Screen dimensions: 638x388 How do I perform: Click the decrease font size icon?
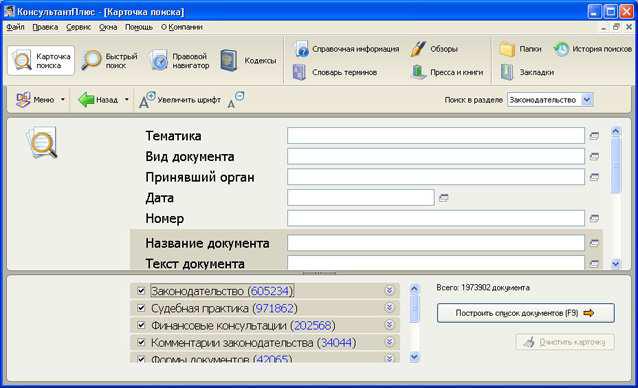236,100
